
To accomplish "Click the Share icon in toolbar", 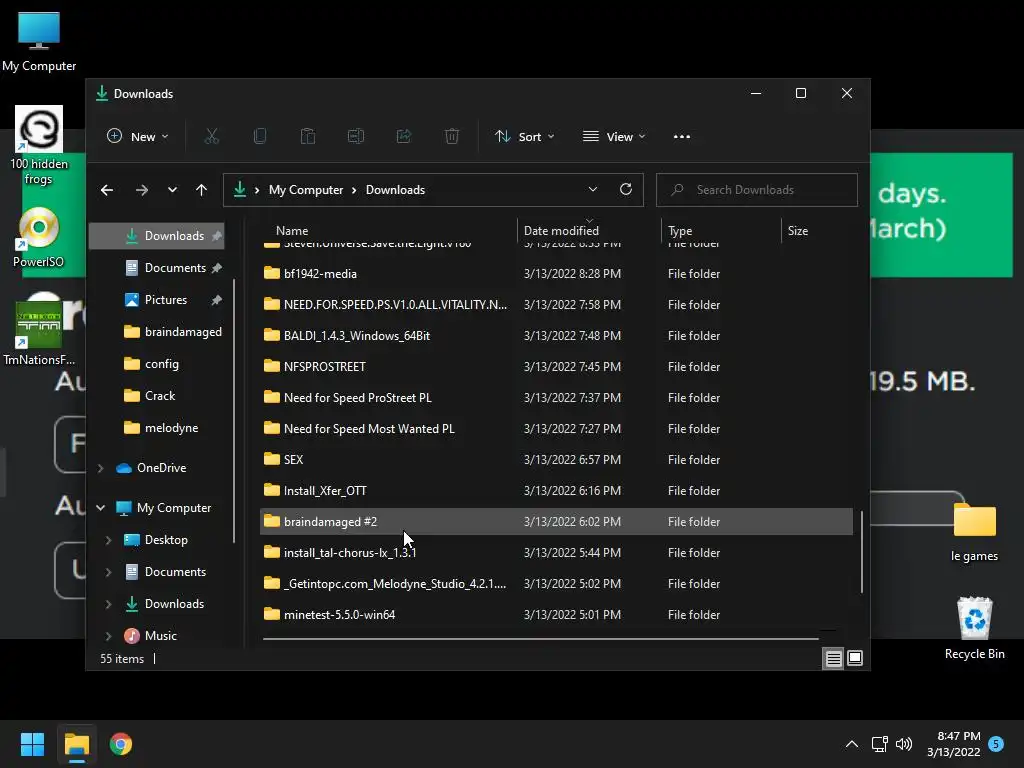I will click(404, 136).
